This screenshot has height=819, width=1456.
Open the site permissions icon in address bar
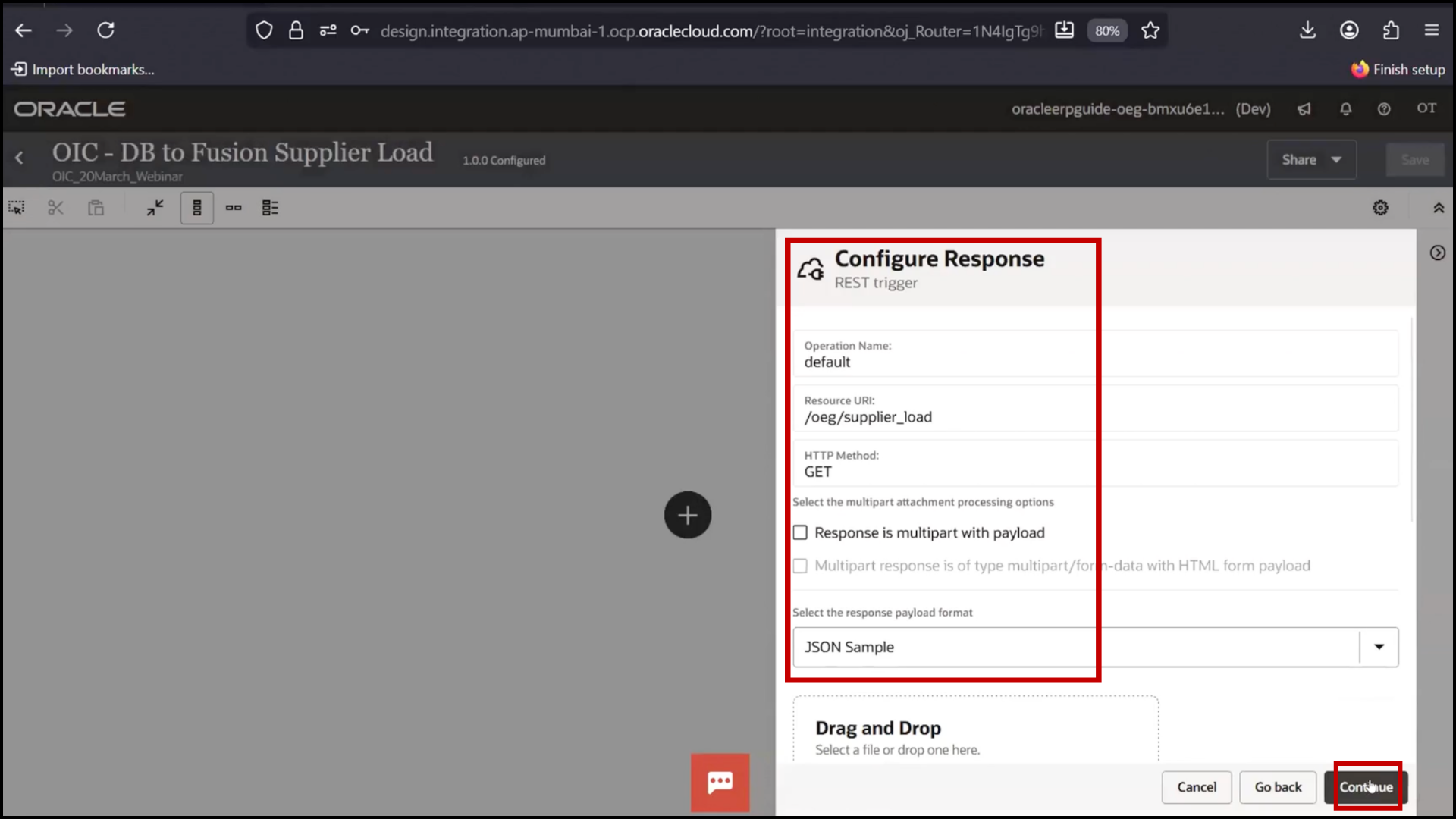[x=328, y=30]
